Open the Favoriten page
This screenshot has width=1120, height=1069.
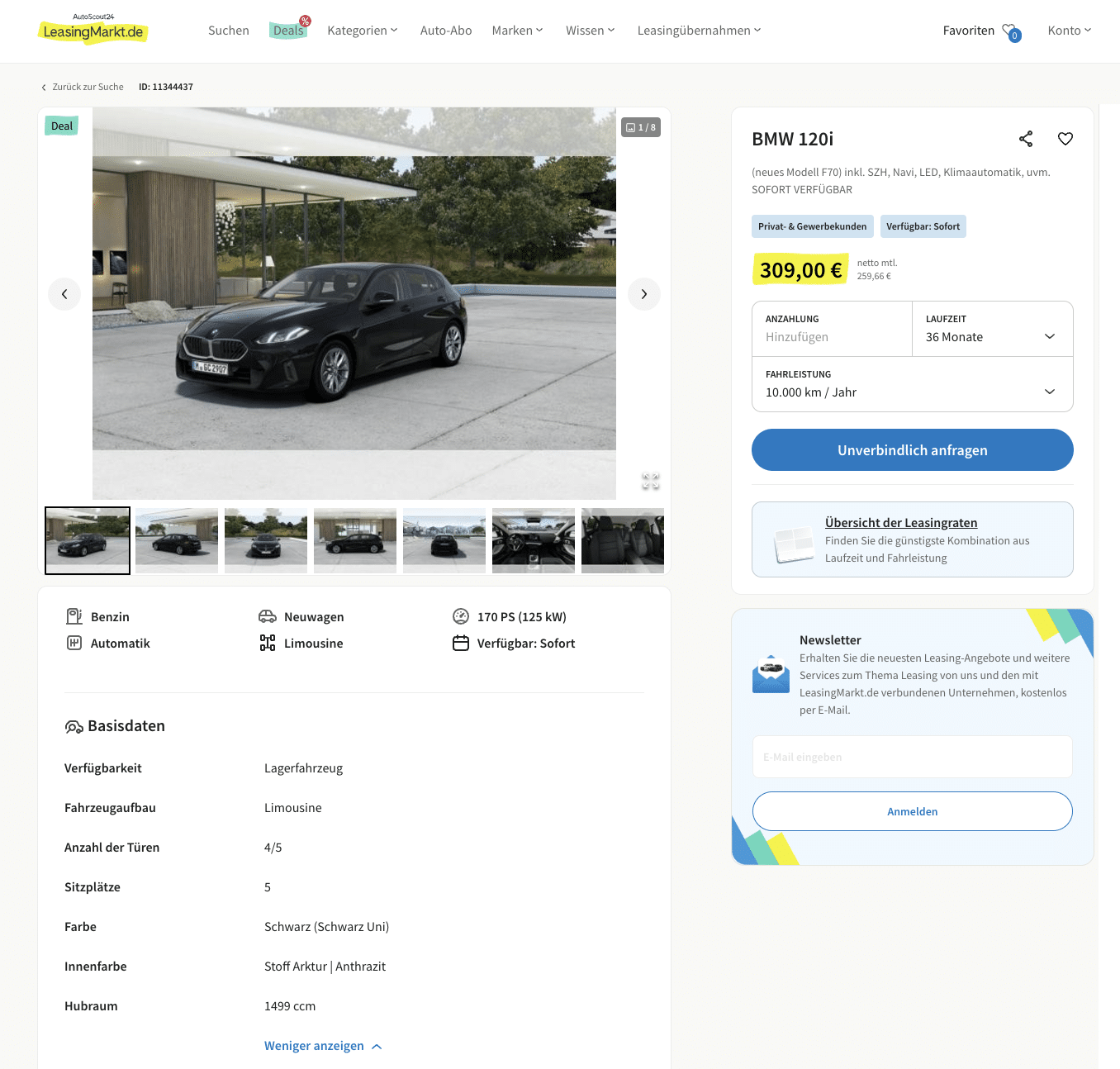(x=969, y=31)
